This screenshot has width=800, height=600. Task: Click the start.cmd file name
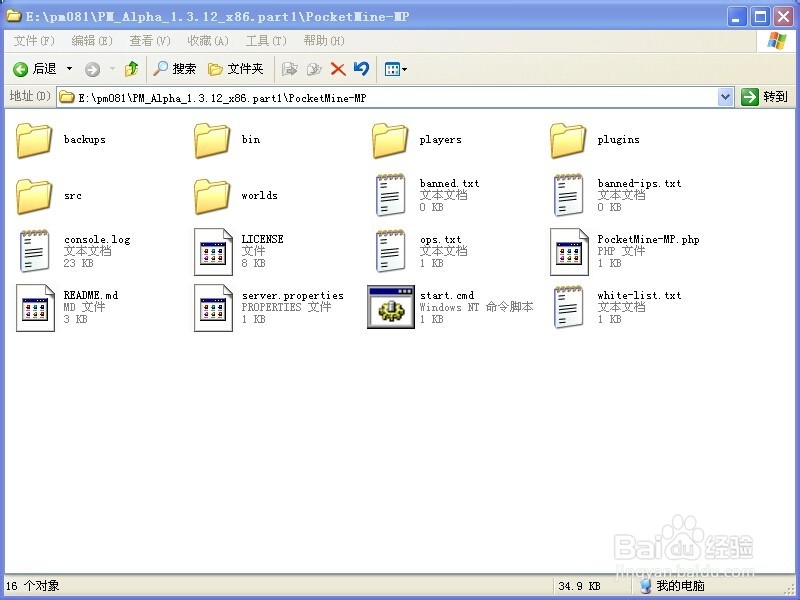click(x=447, y=295)
